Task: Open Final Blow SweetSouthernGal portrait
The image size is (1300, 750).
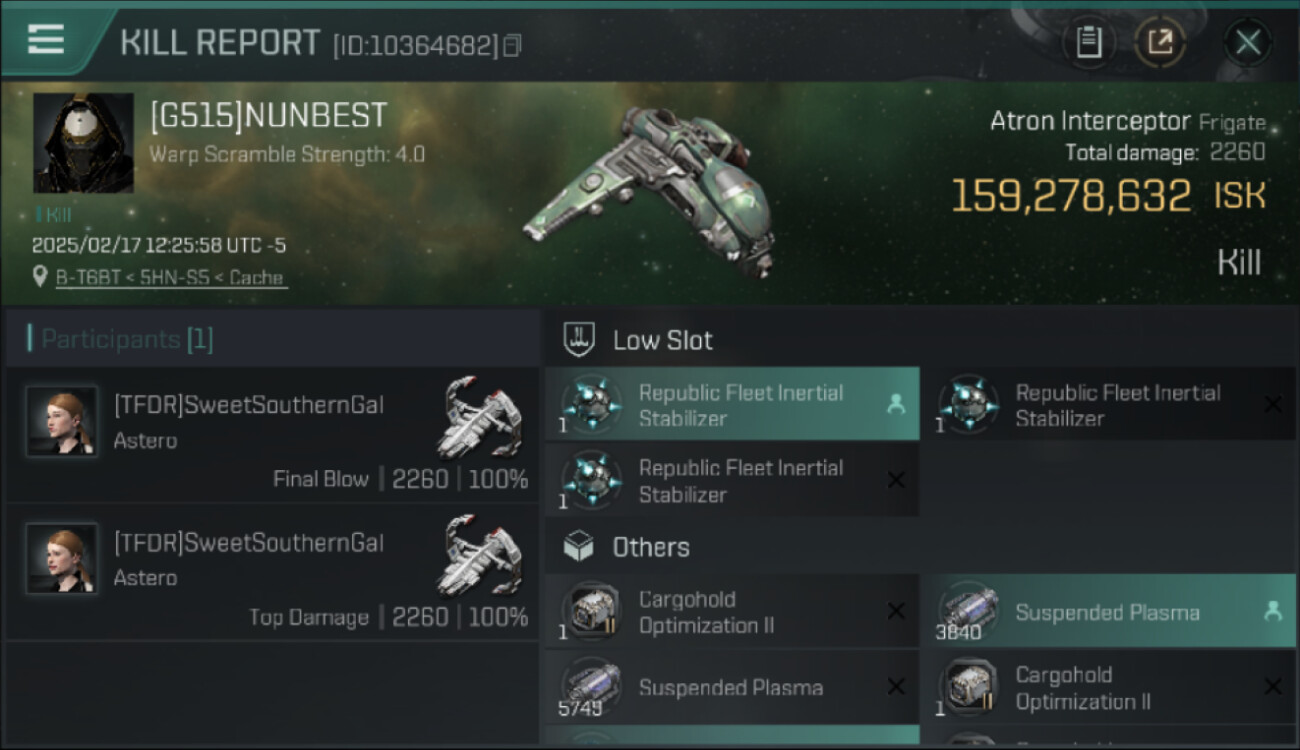Action: tap(62, 421)
